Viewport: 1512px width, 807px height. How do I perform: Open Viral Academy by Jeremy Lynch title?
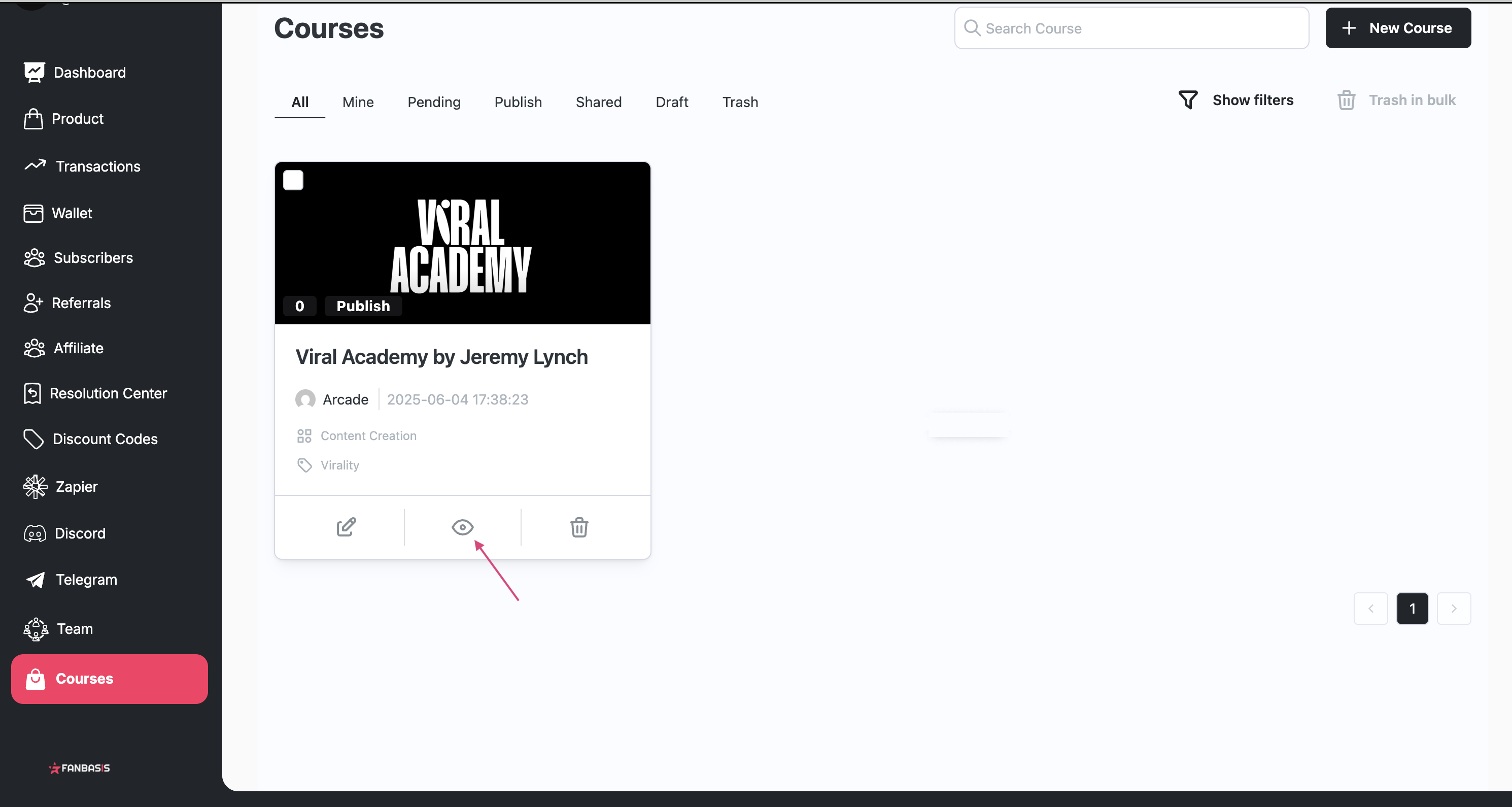tap(441, 356)
